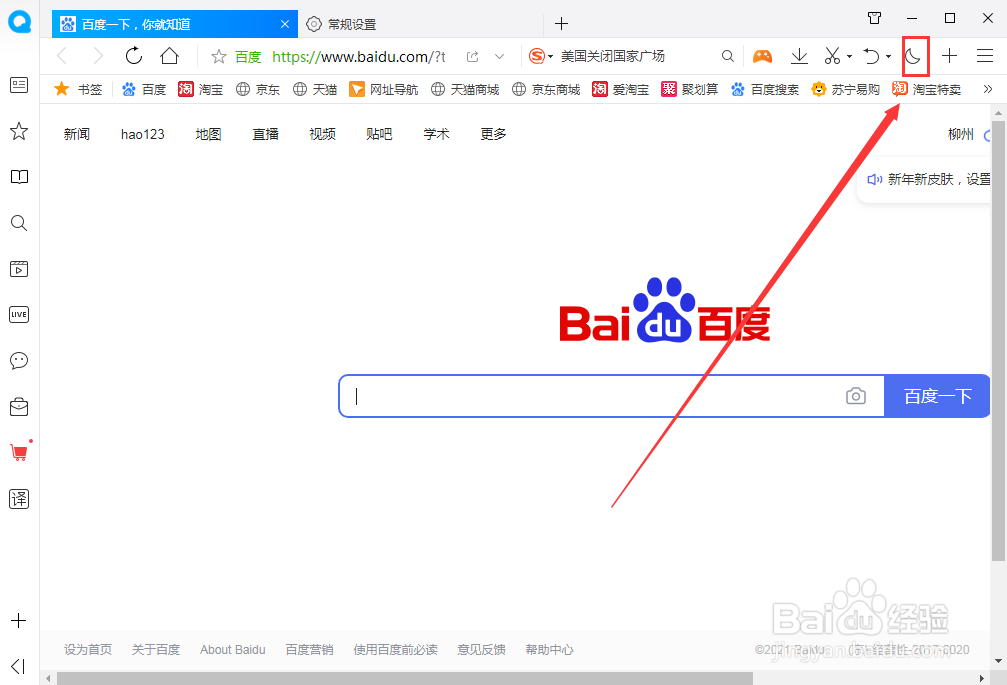Open the 更多 menu on Baidu

493,134
